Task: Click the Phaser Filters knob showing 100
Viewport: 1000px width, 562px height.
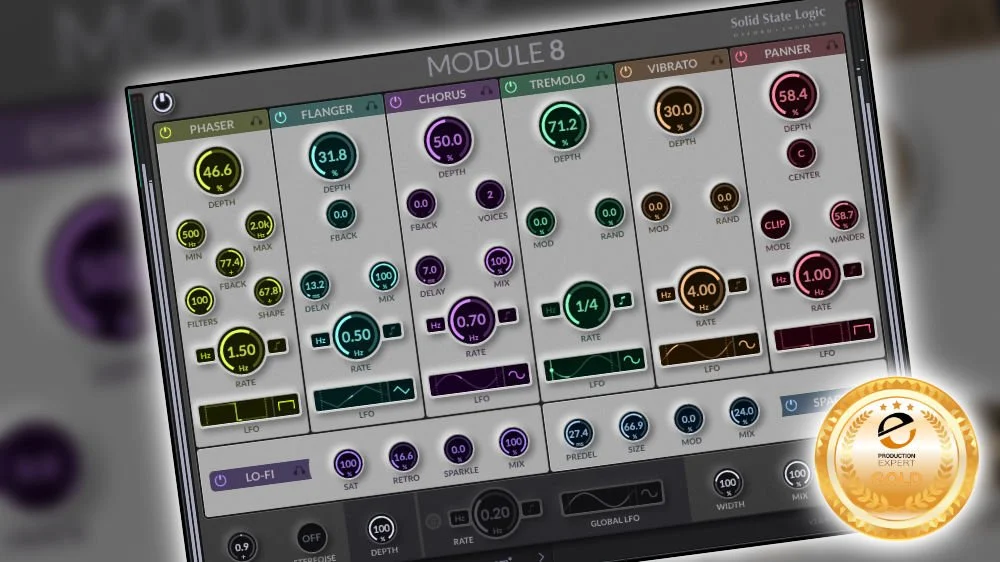Action: tap(200, 300)
